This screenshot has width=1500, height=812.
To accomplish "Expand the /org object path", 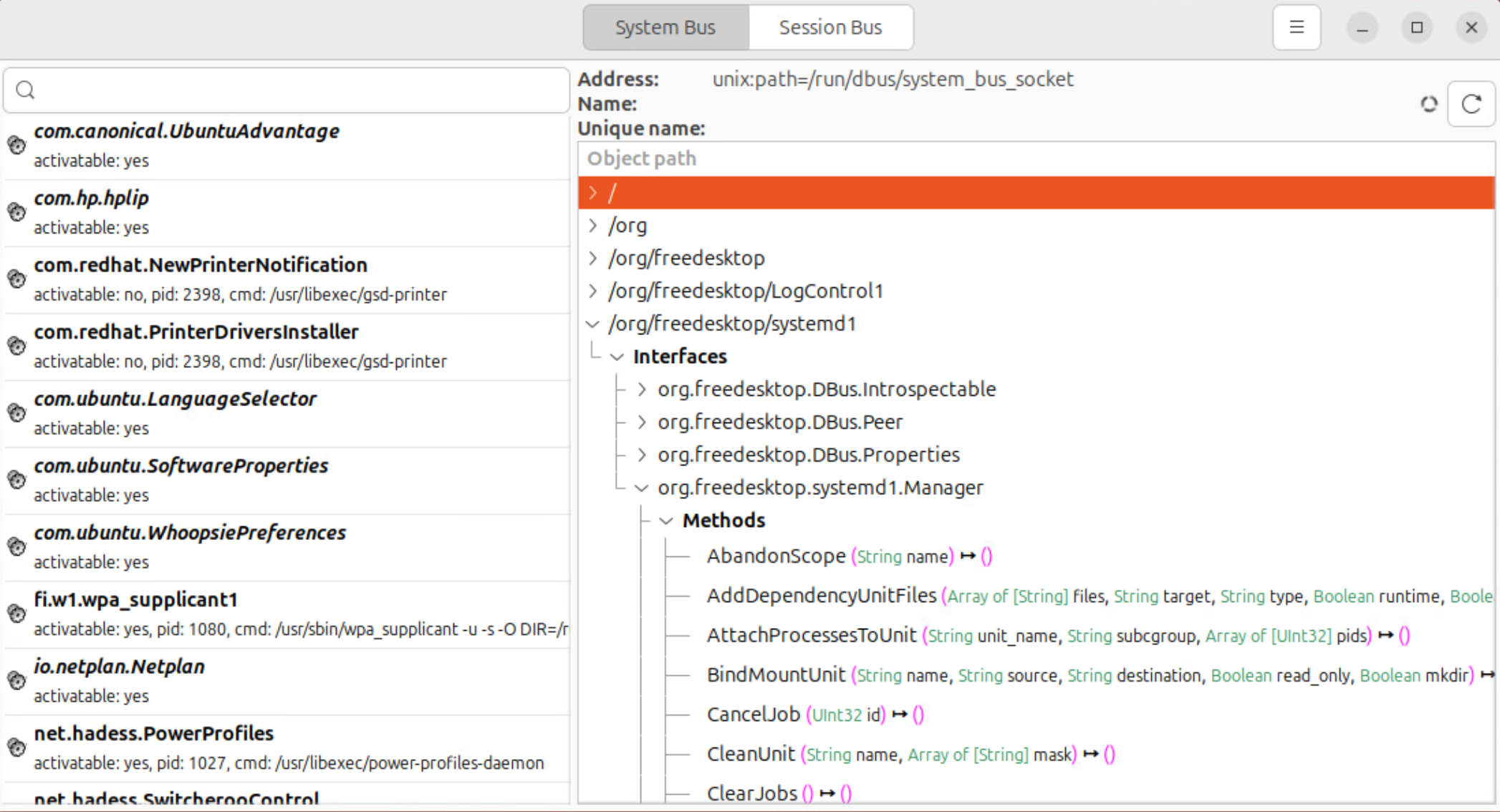I will coord(592,226).
